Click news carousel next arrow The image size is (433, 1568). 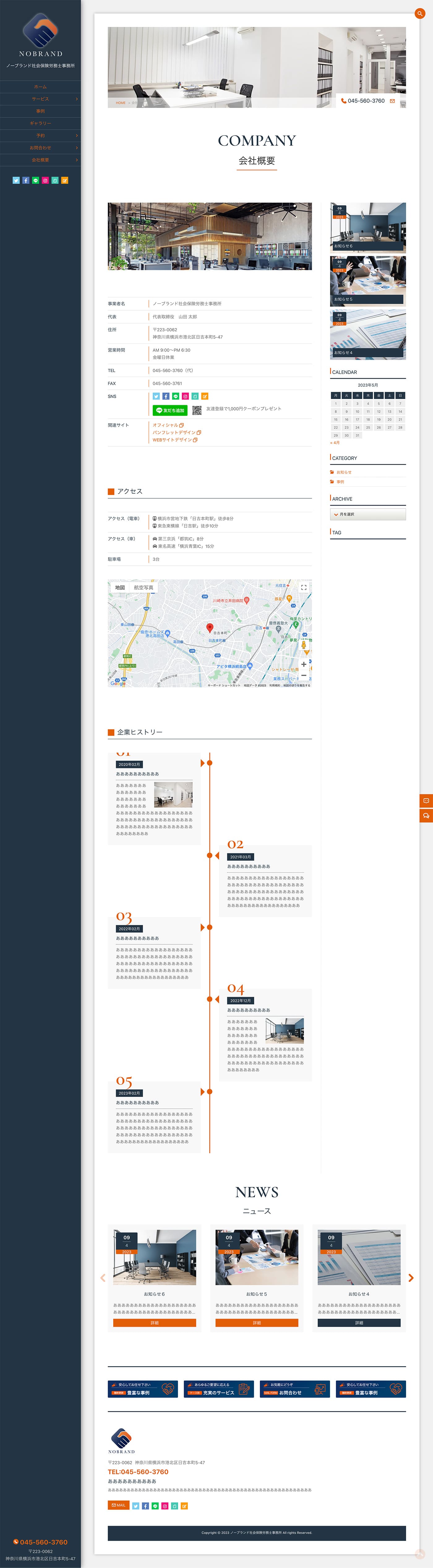pos(411,1278)
